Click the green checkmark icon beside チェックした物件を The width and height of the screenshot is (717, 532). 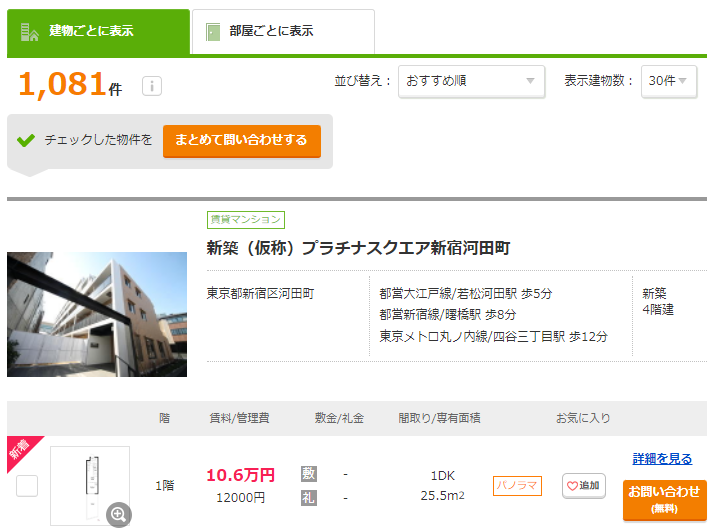pyautogui.click(x=26, y=140)
